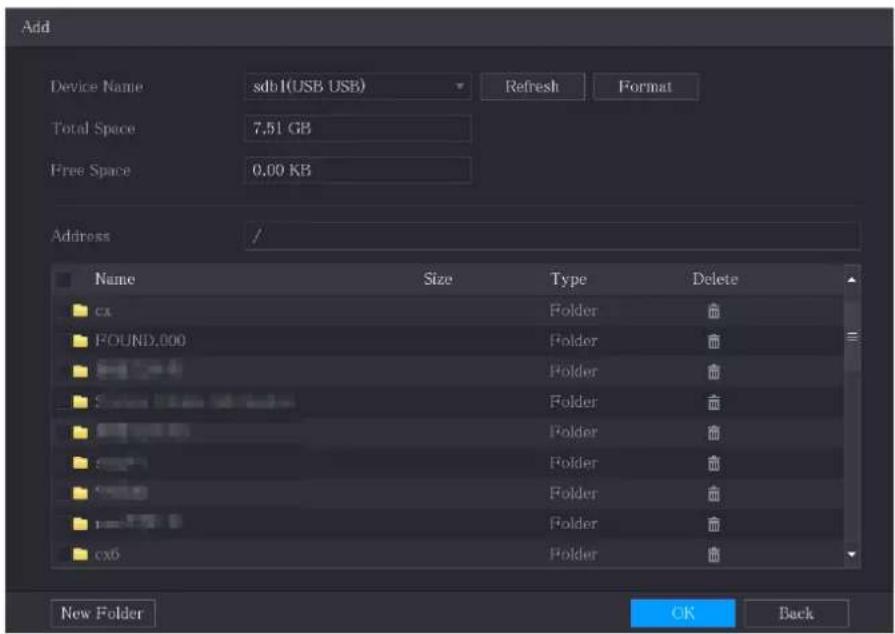Go Back from the Add dialog

click(796, 613)
